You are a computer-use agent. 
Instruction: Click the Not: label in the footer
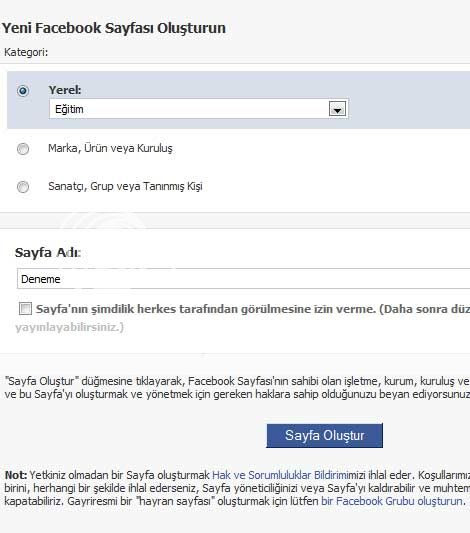16,475
